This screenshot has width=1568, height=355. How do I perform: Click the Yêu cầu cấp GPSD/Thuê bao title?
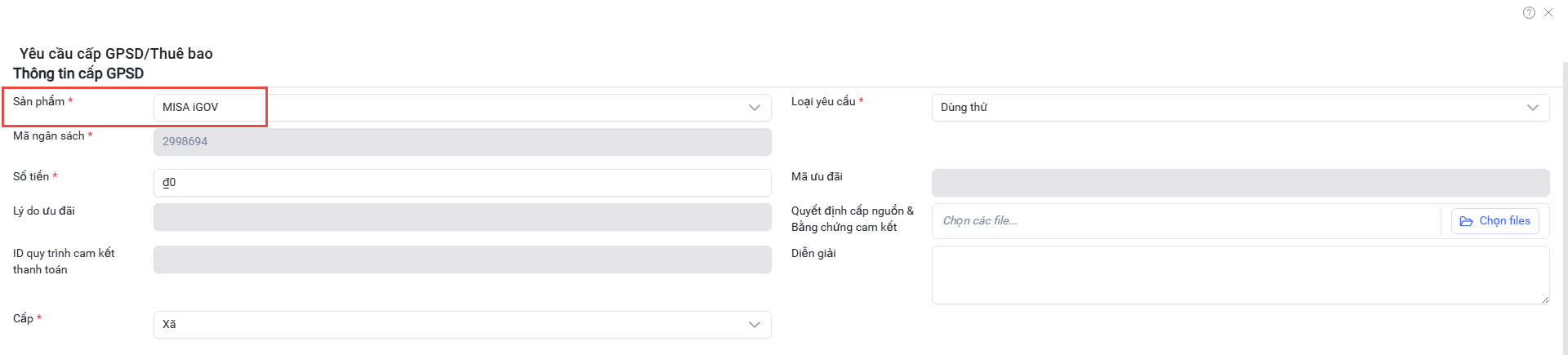tap(116, 54)
